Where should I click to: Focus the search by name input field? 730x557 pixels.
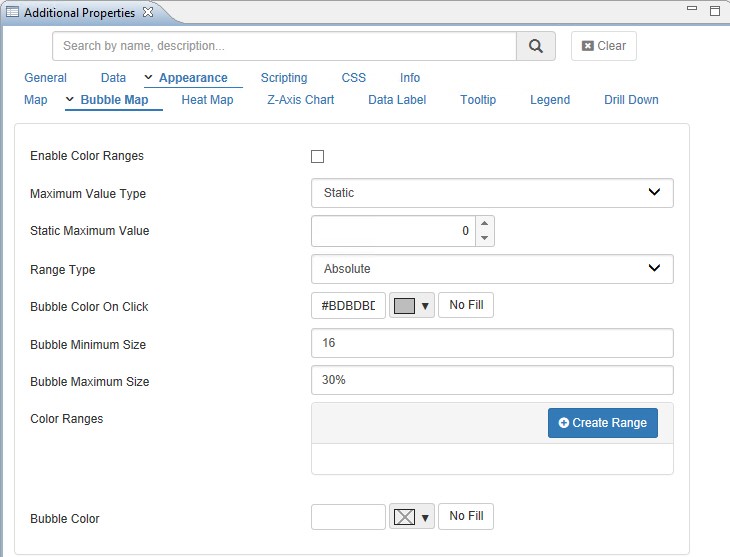coord(284,46)
